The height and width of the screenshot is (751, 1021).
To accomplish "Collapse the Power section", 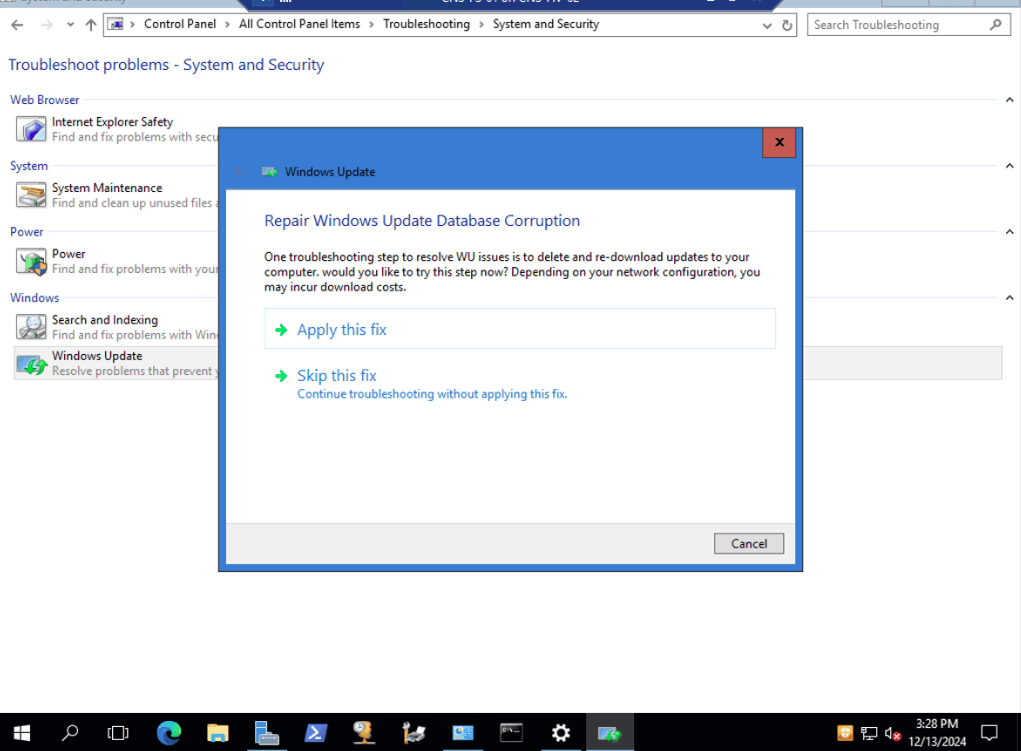I will click(1009, 232).
